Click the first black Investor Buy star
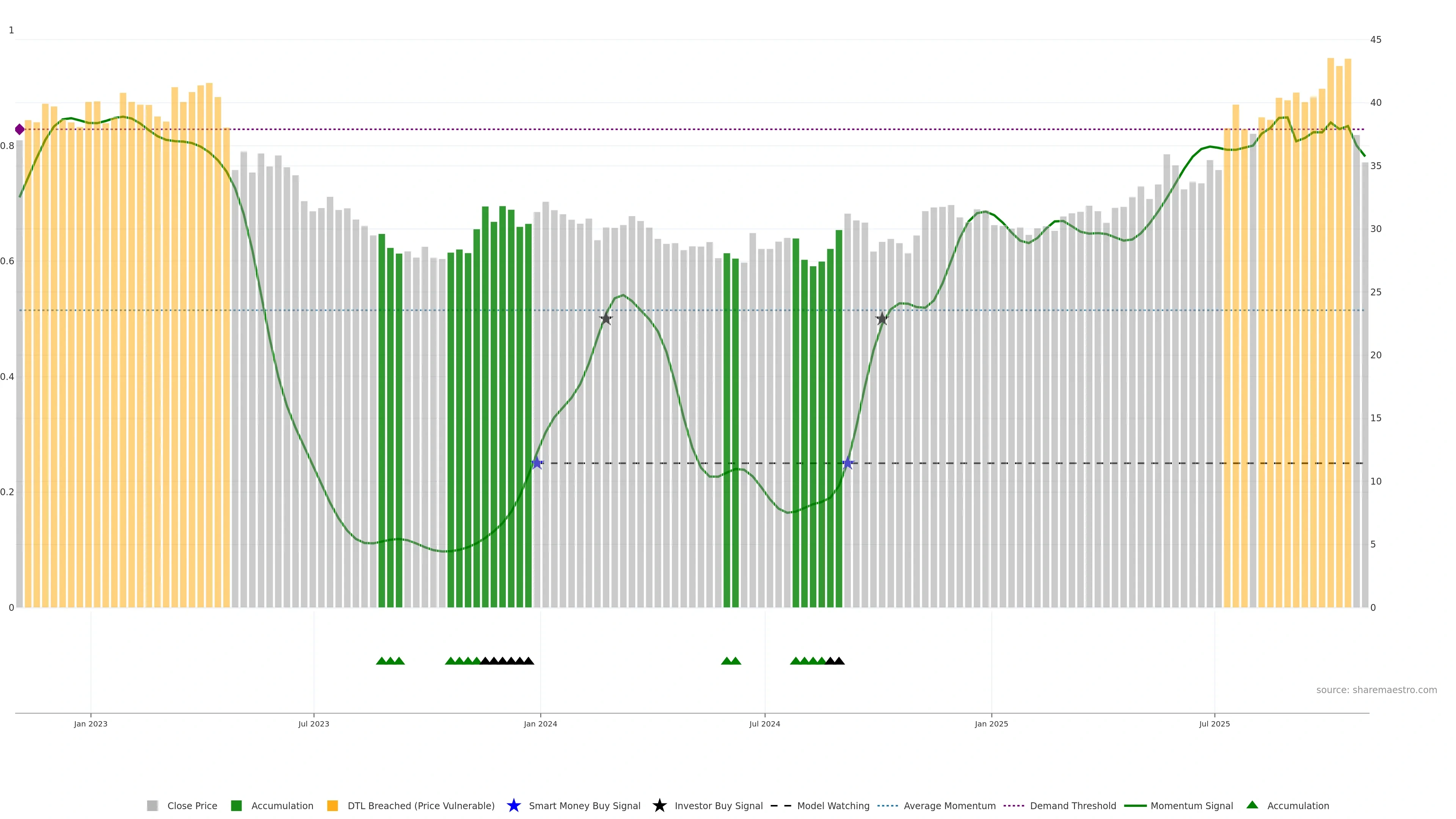 (606, 319)
